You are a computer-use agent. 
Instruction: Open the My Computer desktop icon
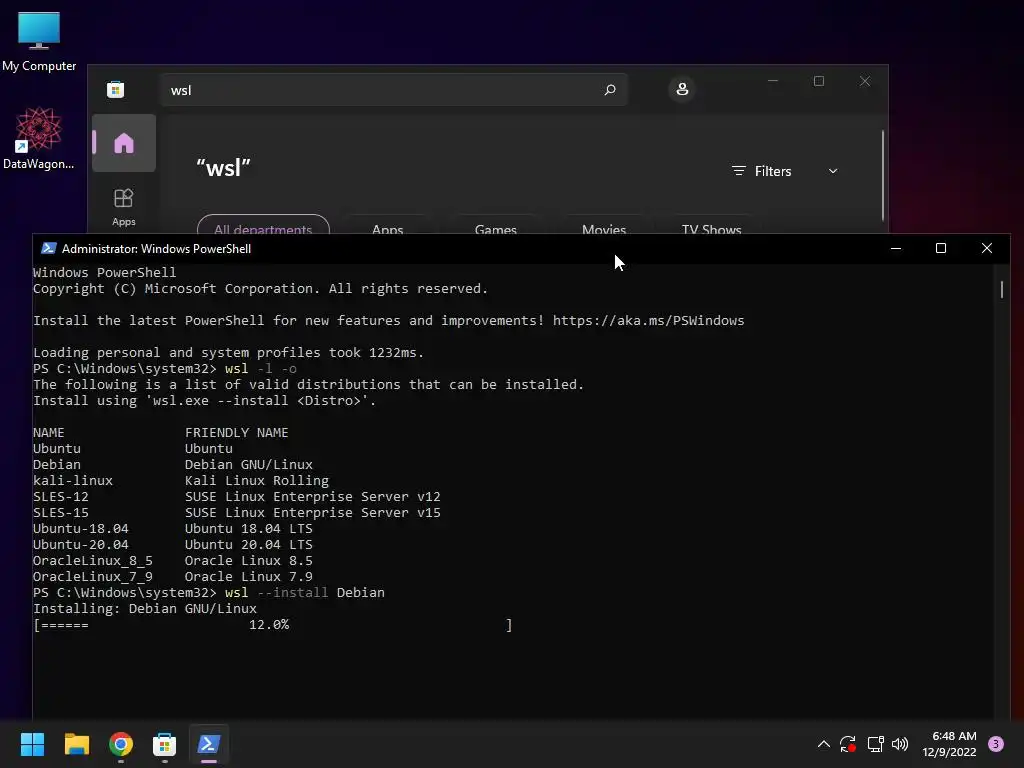[x=39, y=40]
